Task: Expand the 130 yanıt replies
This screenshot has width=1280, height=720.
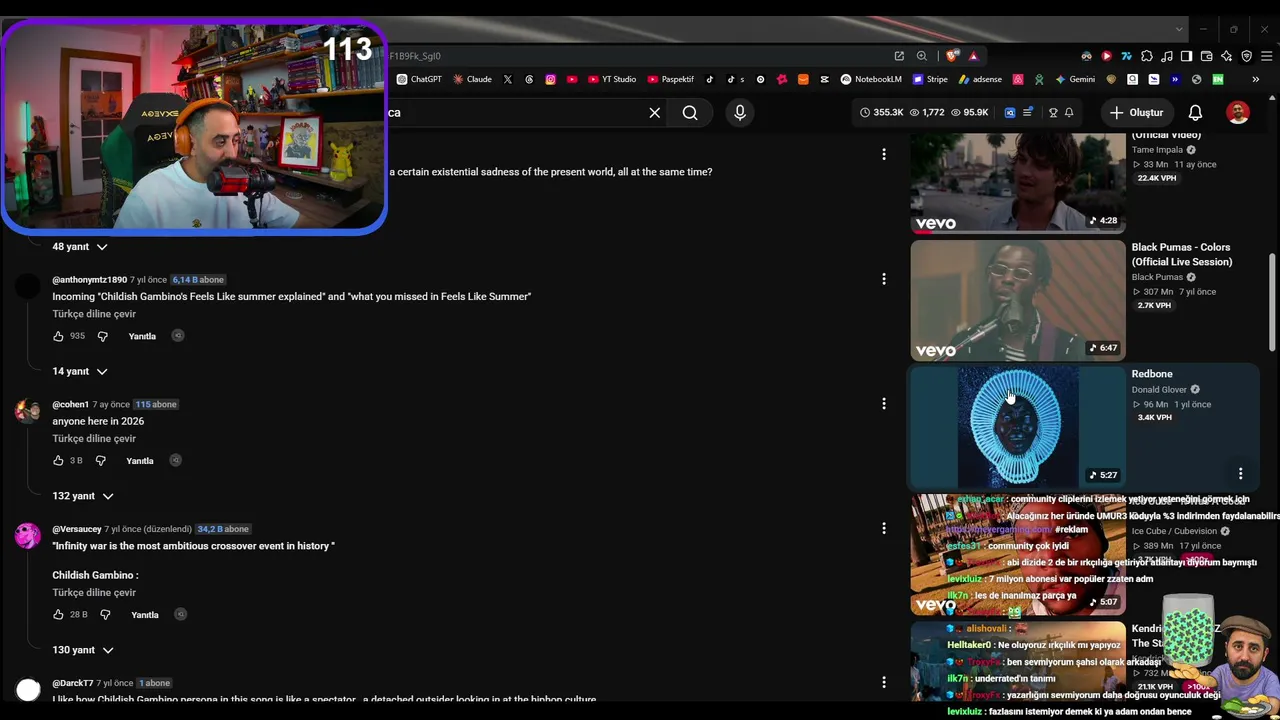Action: (x=83, y=650)
